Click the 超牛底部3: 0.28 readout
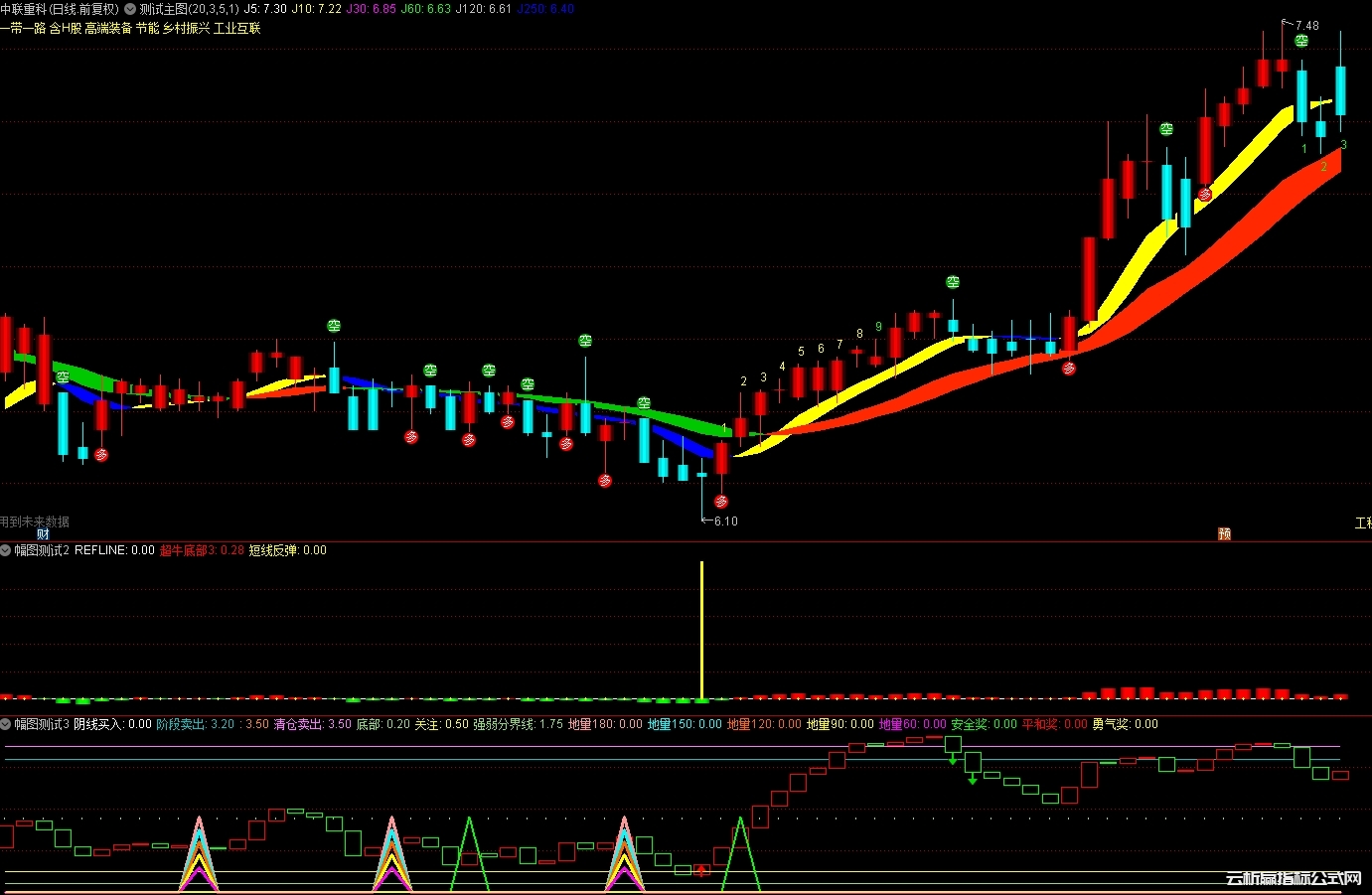The height and width of the screenshot is (895, 1372). (202, 550)
